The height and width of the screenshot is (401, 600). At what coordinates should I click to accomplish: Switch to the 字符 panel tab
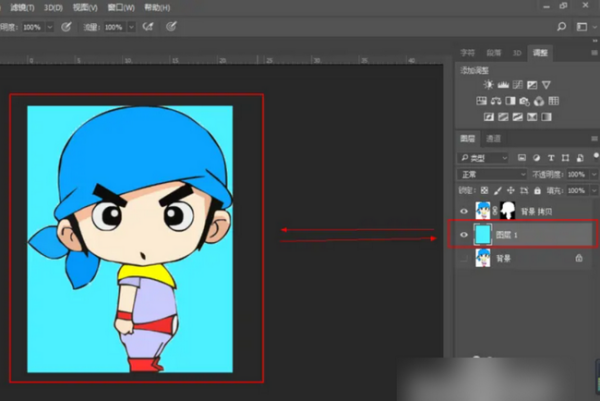[x=467, y=53]
